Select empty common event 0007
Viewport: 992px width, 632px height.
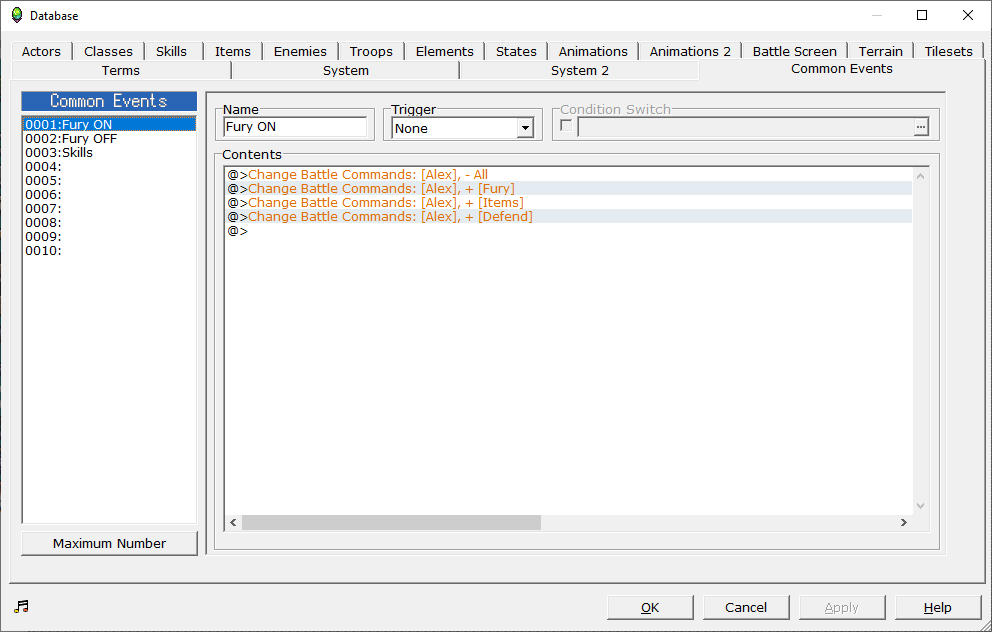click(x=109, y=209)
